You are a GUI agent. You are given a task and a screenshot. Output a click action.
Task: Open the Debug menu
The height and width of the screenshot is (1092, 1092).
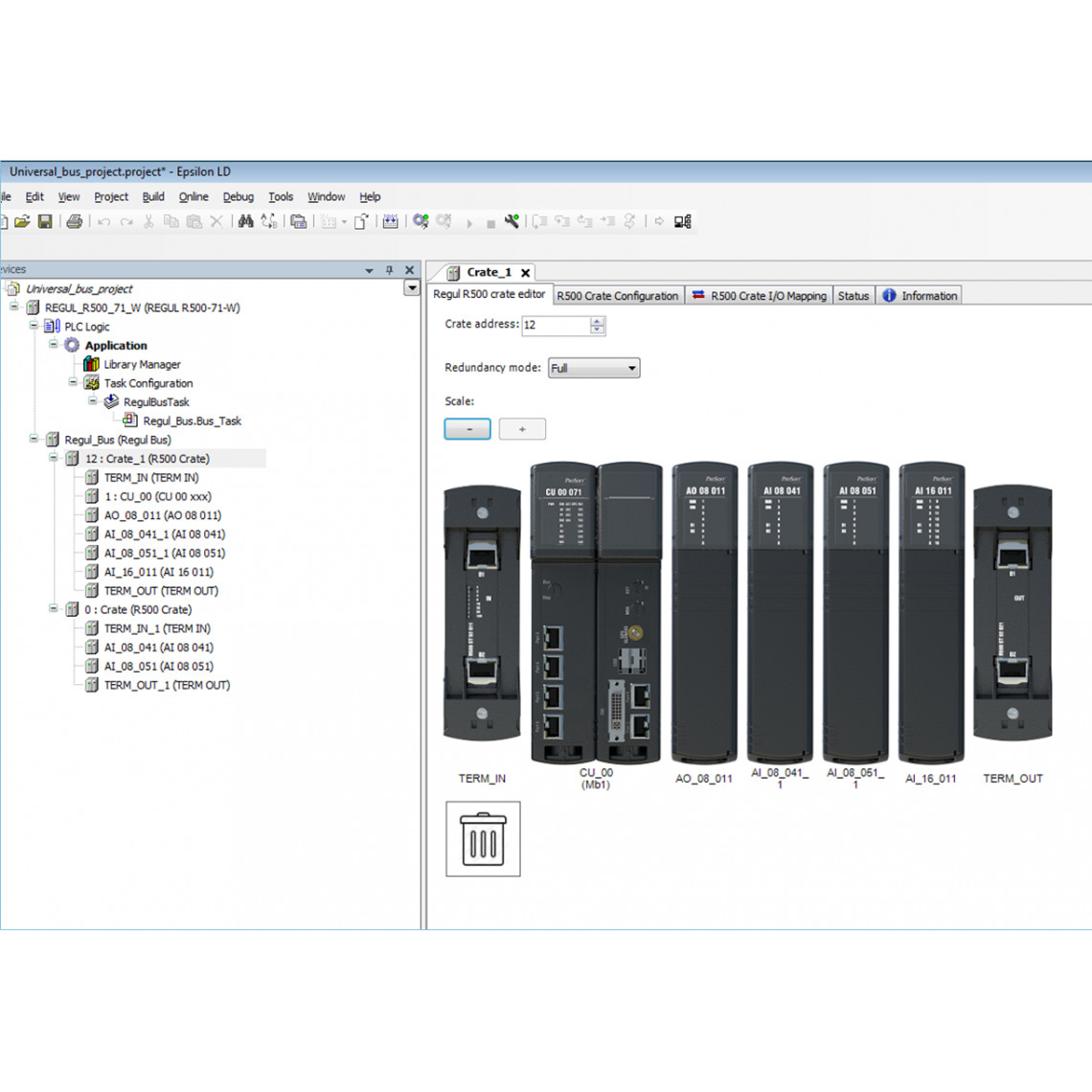[x=239, y=197]
